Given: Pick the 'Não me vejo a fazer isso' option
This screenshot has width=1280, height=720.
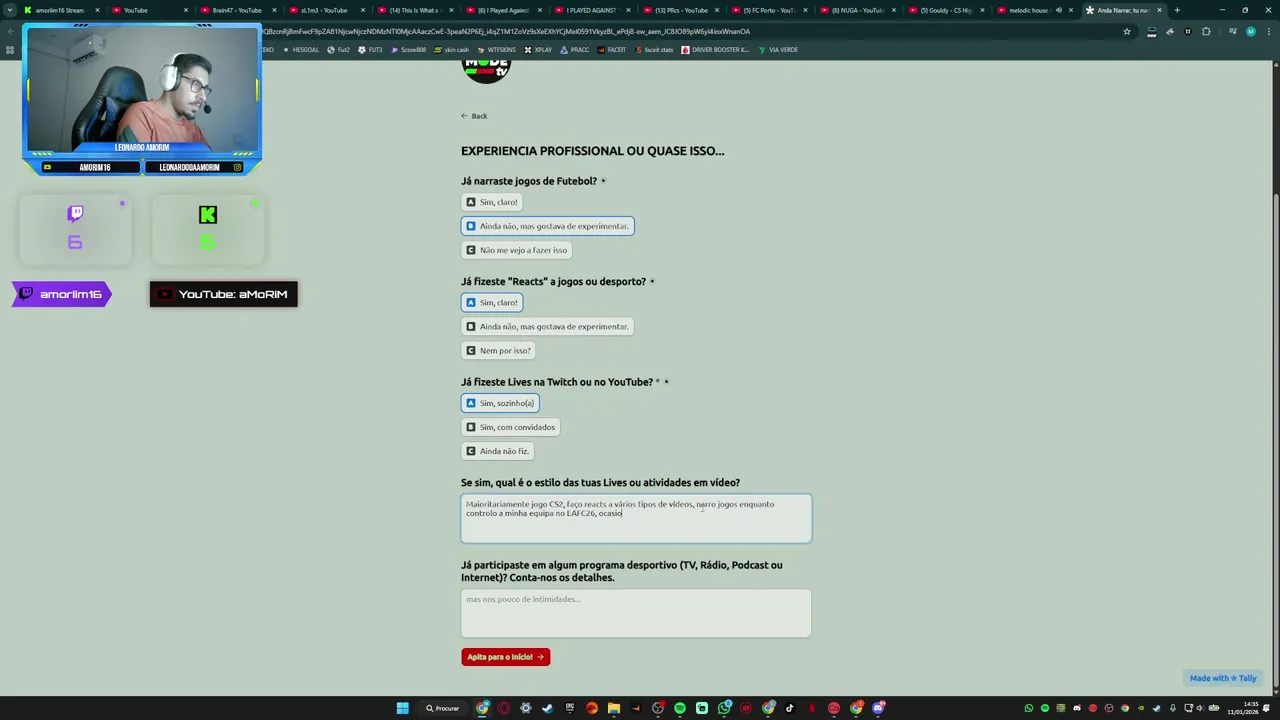Looking at the screenshot, I should point(516,250).
